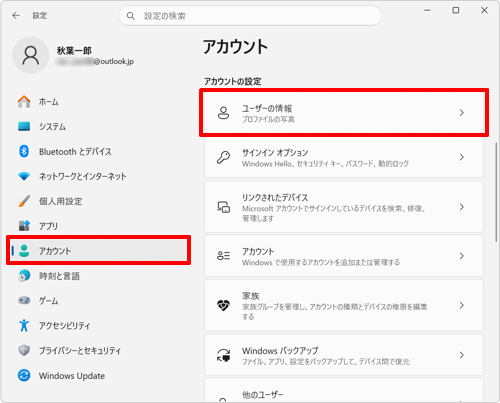Open Windows バックアップ card title
500x403 pixels.
280,351
